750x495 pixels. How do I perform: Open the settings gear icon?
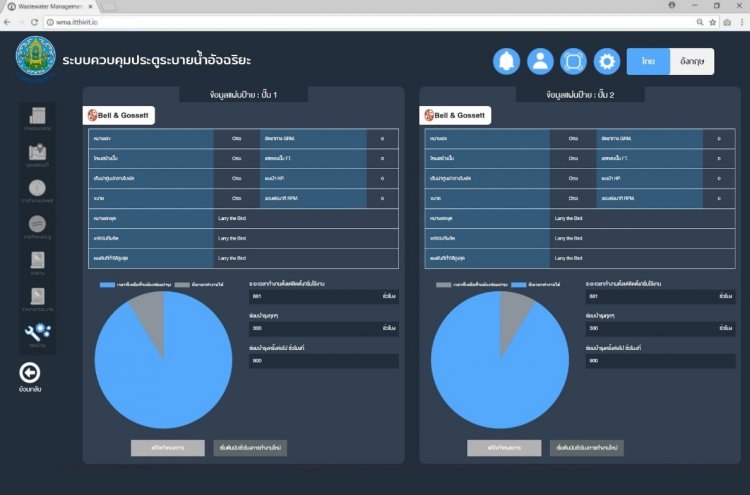[607, 61]
